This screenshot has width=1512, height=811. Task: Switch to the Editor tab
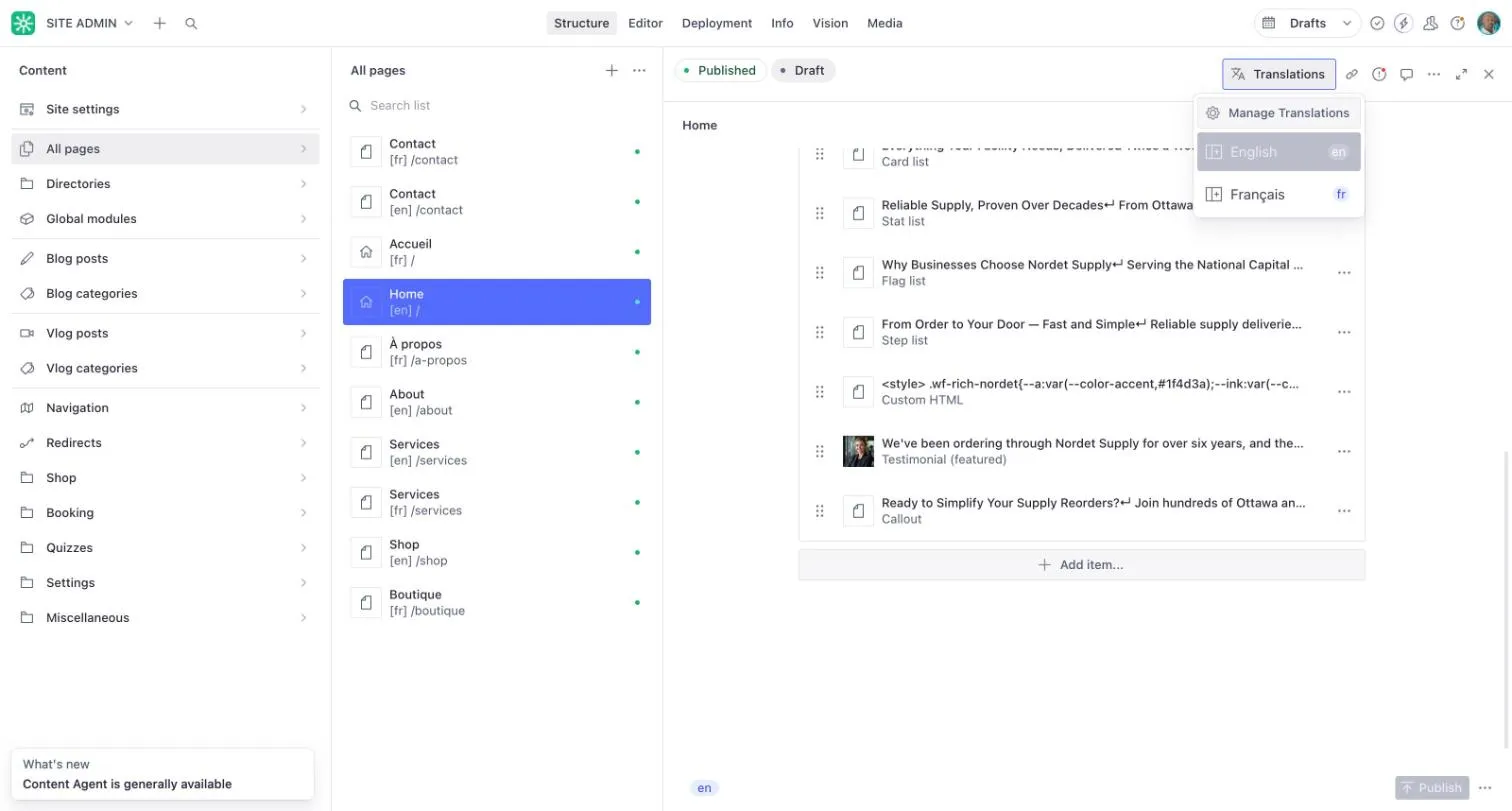[645, 23]
